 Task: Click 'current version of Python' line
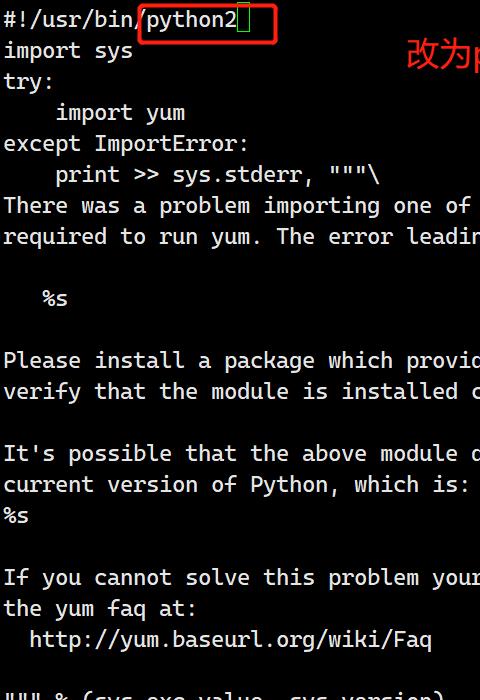pyautogui.click(x=237, y=485)
